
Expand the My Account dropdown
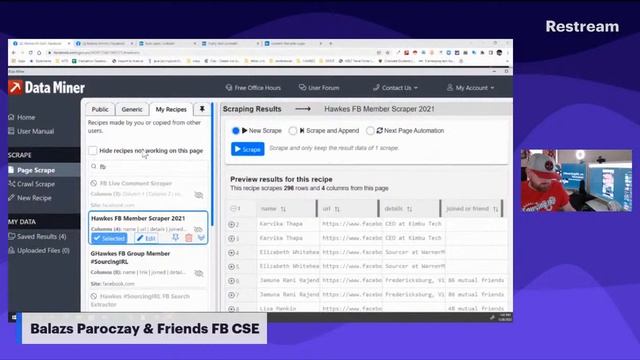pyautogui.click(x=470, y=88)
